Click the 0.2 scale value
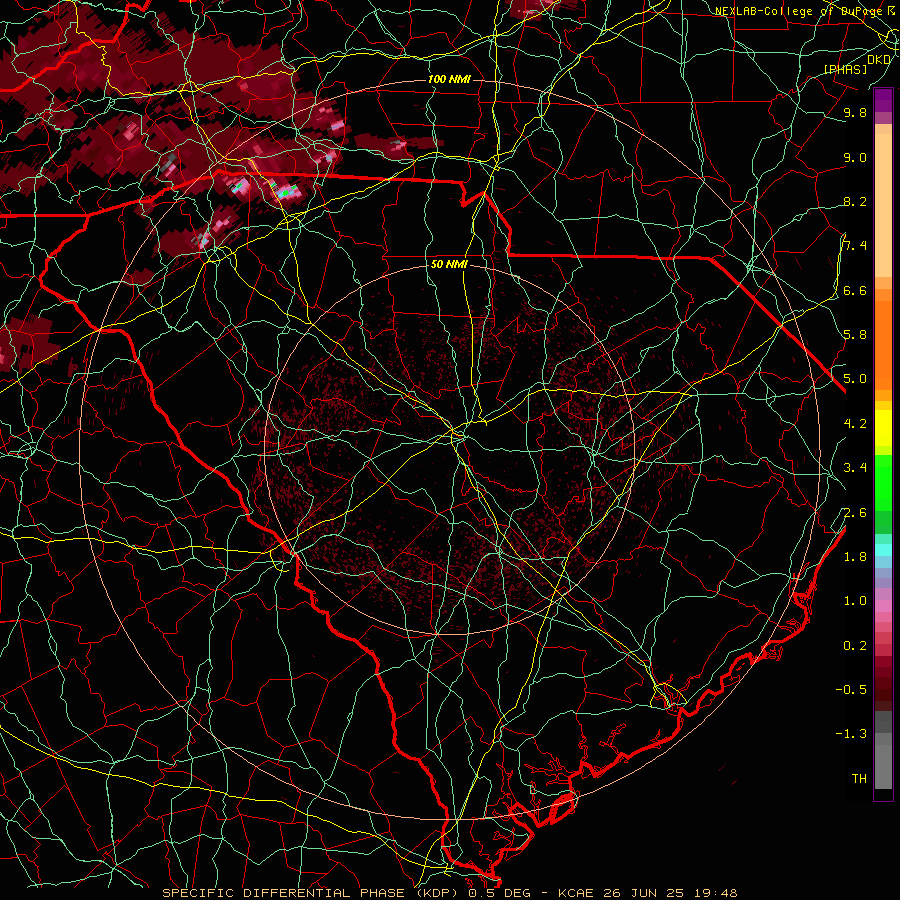This screenshot has width=900, height=900. coord(855,646)
